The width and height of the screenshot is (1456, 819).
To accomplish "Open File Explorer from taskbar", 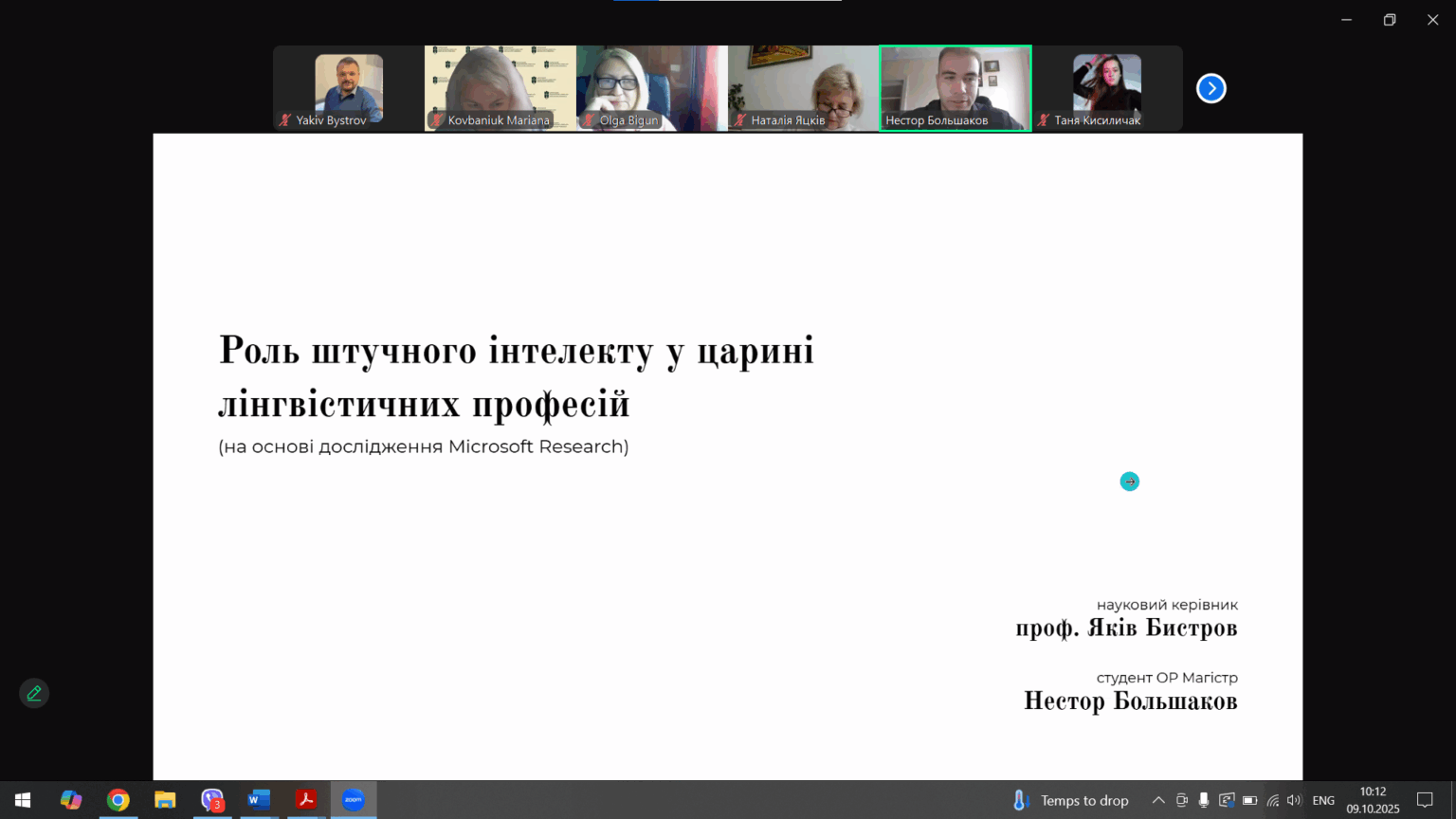I will (165, 800).
